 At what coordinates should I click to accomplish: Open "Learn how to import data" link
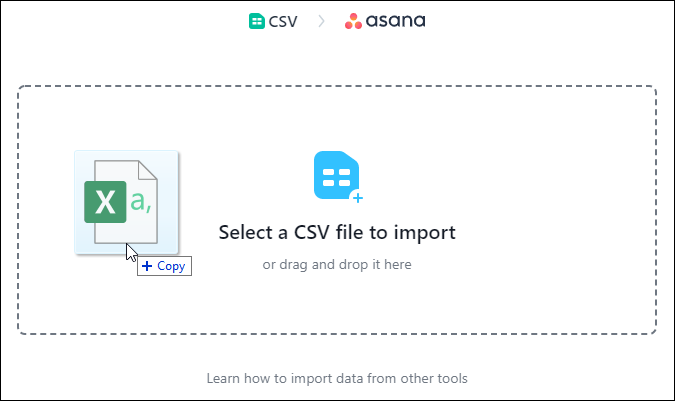tap(337, 379)
